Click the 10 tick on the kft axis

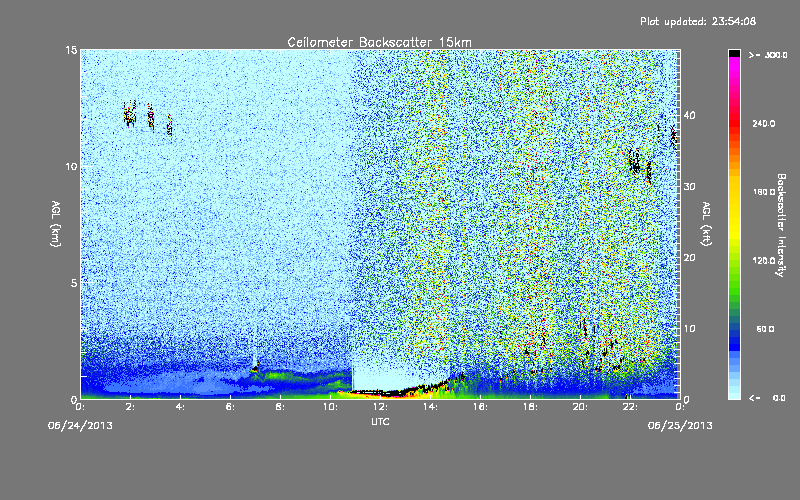click(689, 329)
